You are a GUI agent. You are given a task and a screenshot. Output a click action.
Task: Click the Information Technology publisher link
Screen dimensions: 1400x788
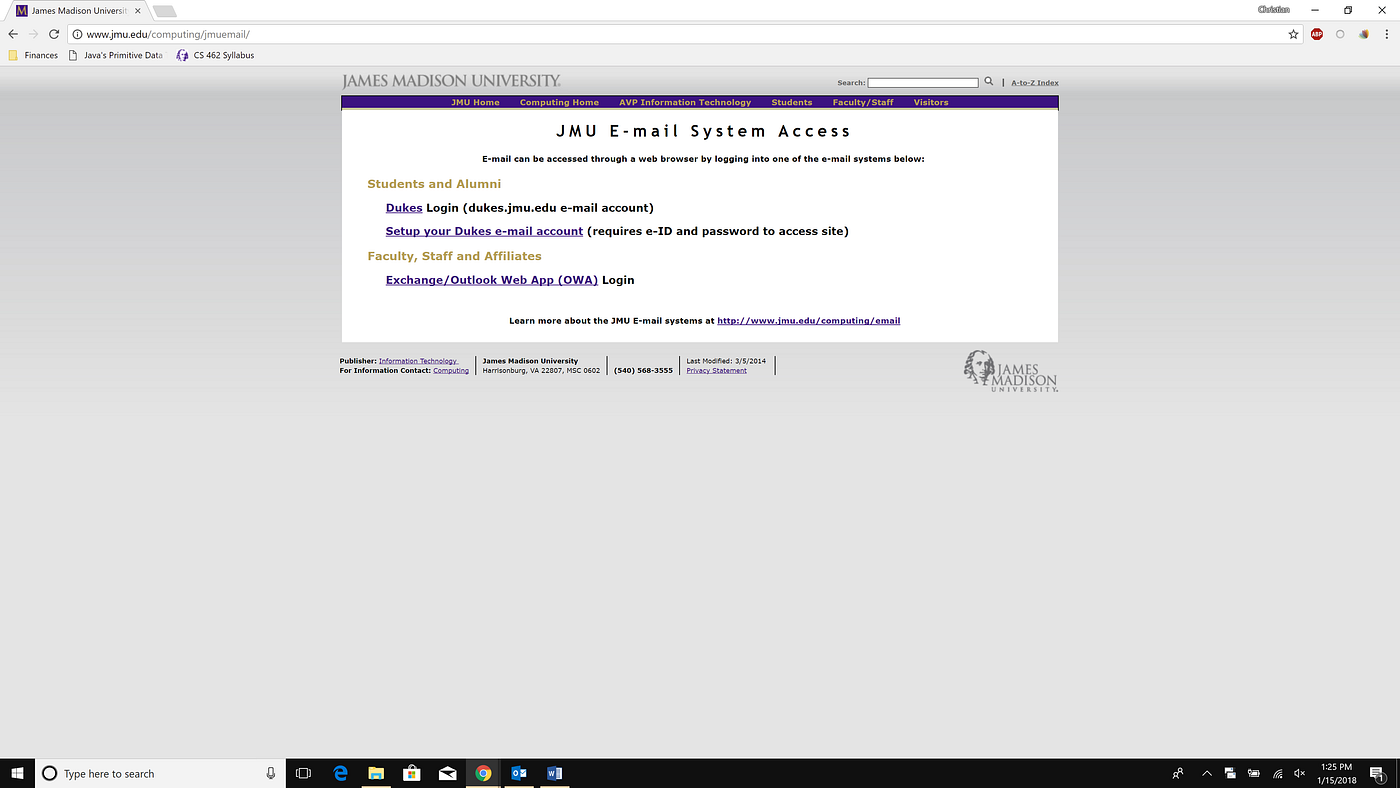(418, 361)
